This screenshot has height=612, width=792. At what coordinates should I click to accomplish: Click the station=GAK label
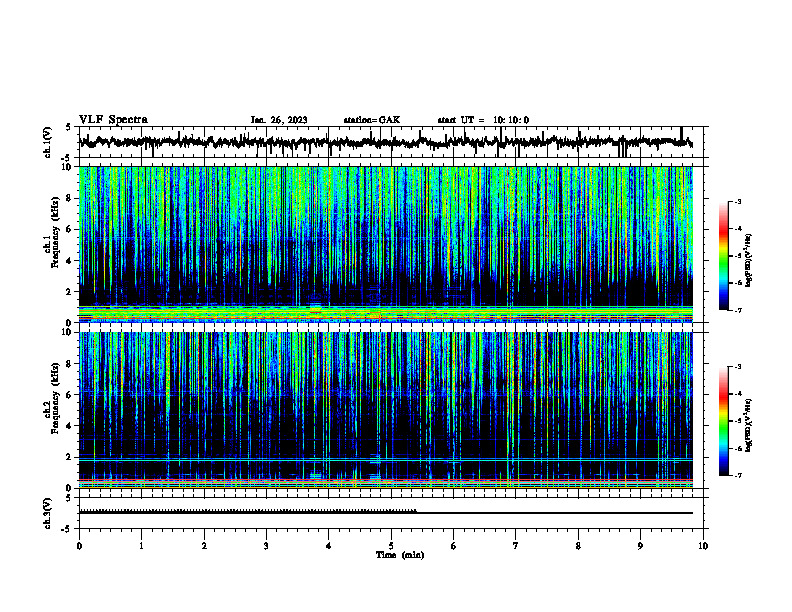point(372,120)
